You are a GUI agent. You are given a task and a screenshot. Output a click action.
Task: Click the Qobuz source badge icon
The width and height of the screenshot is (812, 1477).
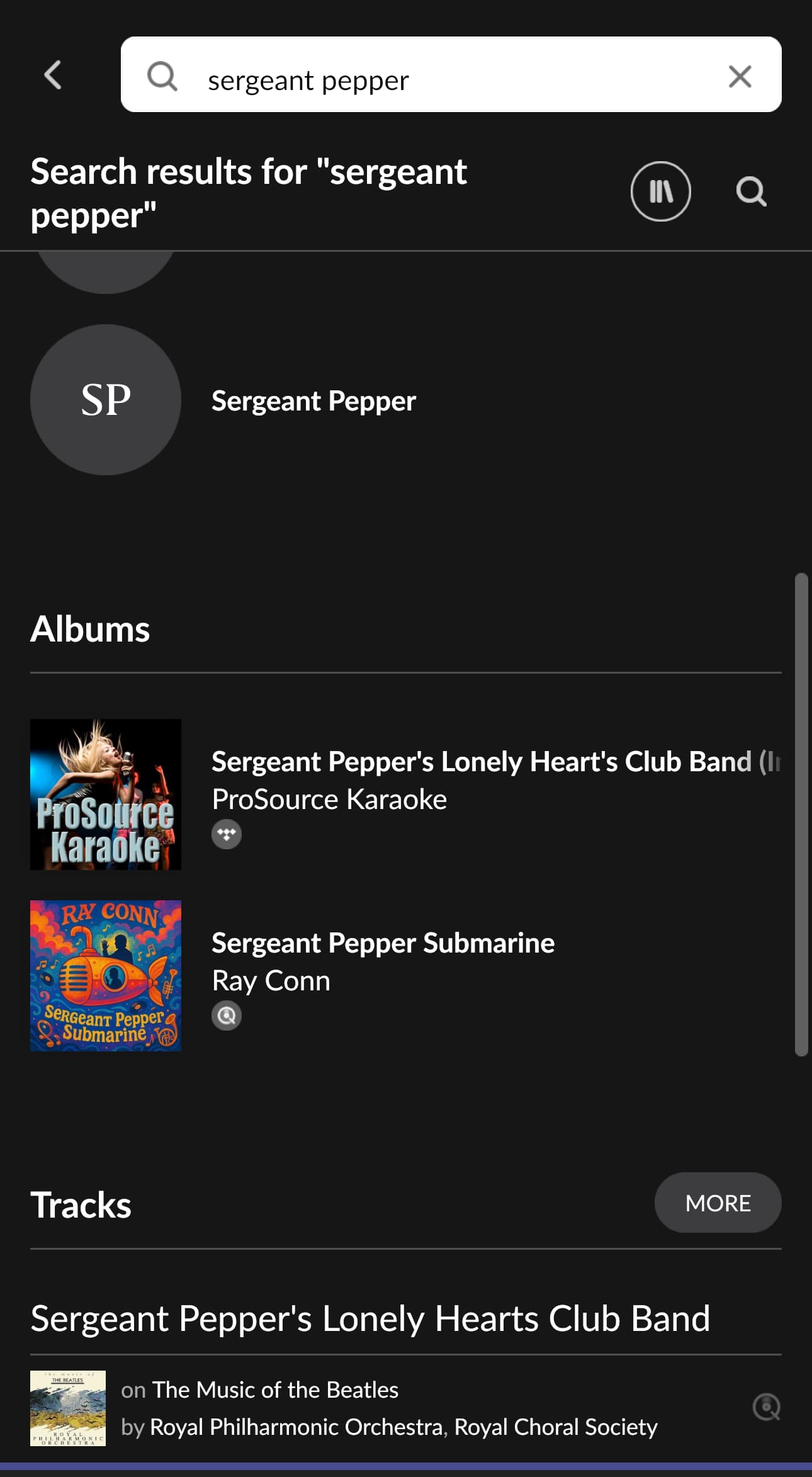point(227,1016)
